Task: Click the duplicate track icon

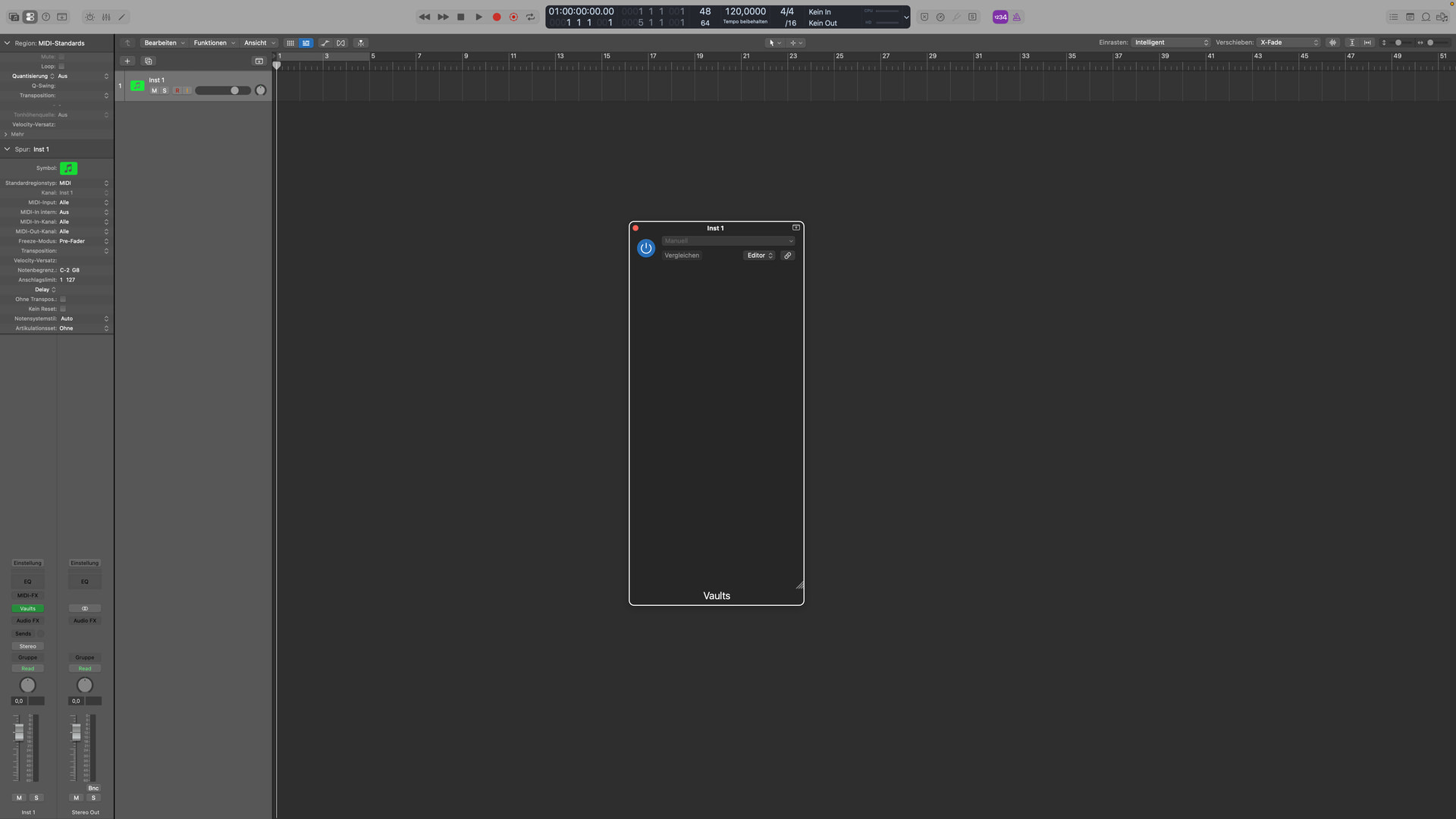Action: 149,61
